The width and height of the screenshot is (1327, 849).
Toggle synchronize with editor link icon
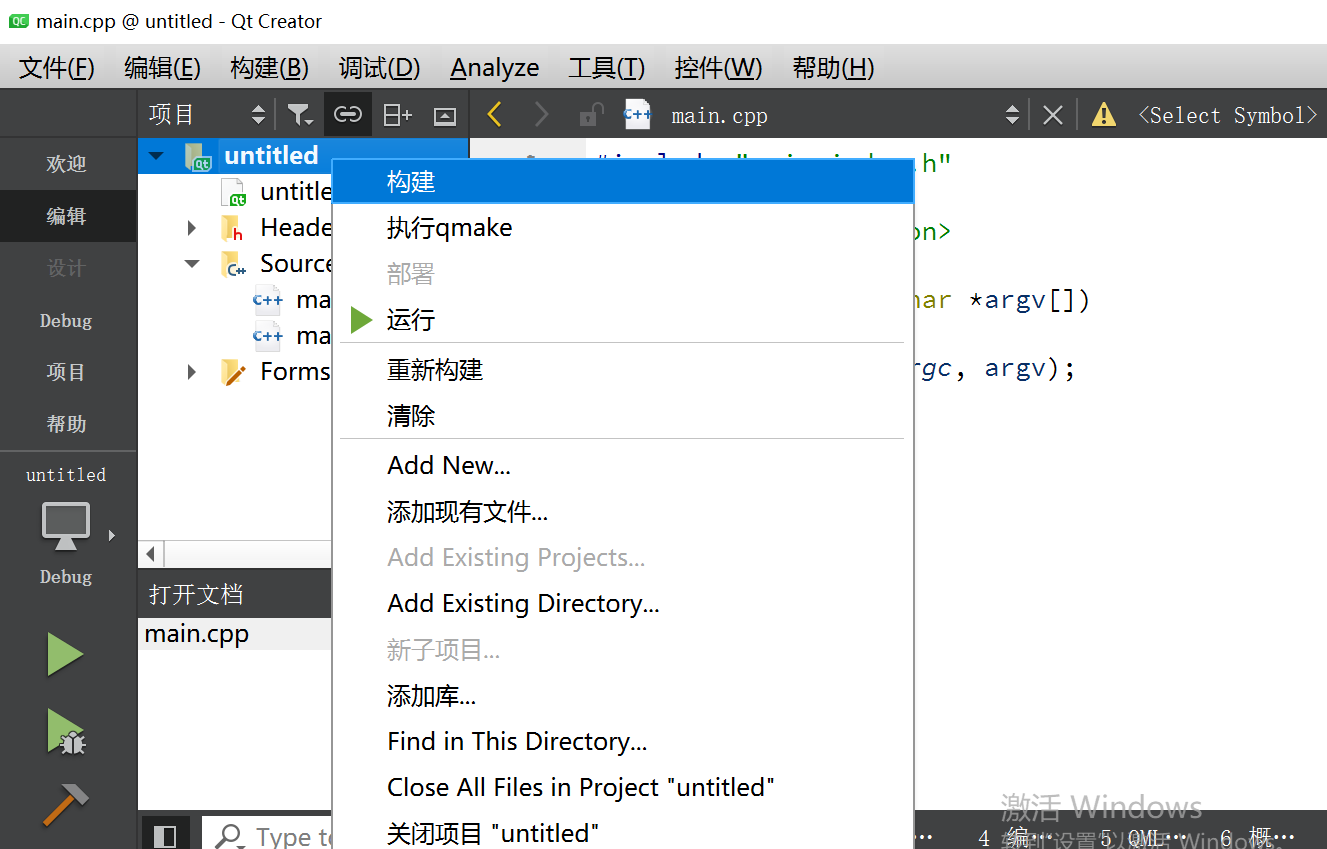pos(347,115)
